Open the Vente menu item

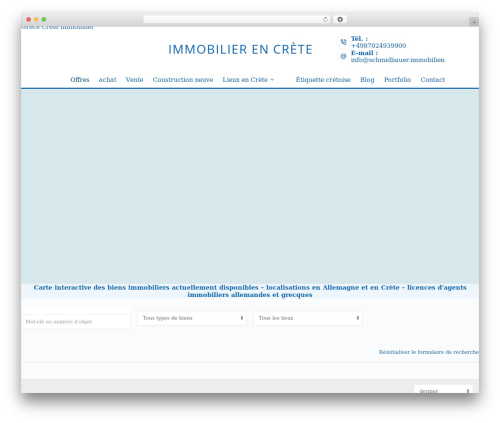click(x=134, y=80)
